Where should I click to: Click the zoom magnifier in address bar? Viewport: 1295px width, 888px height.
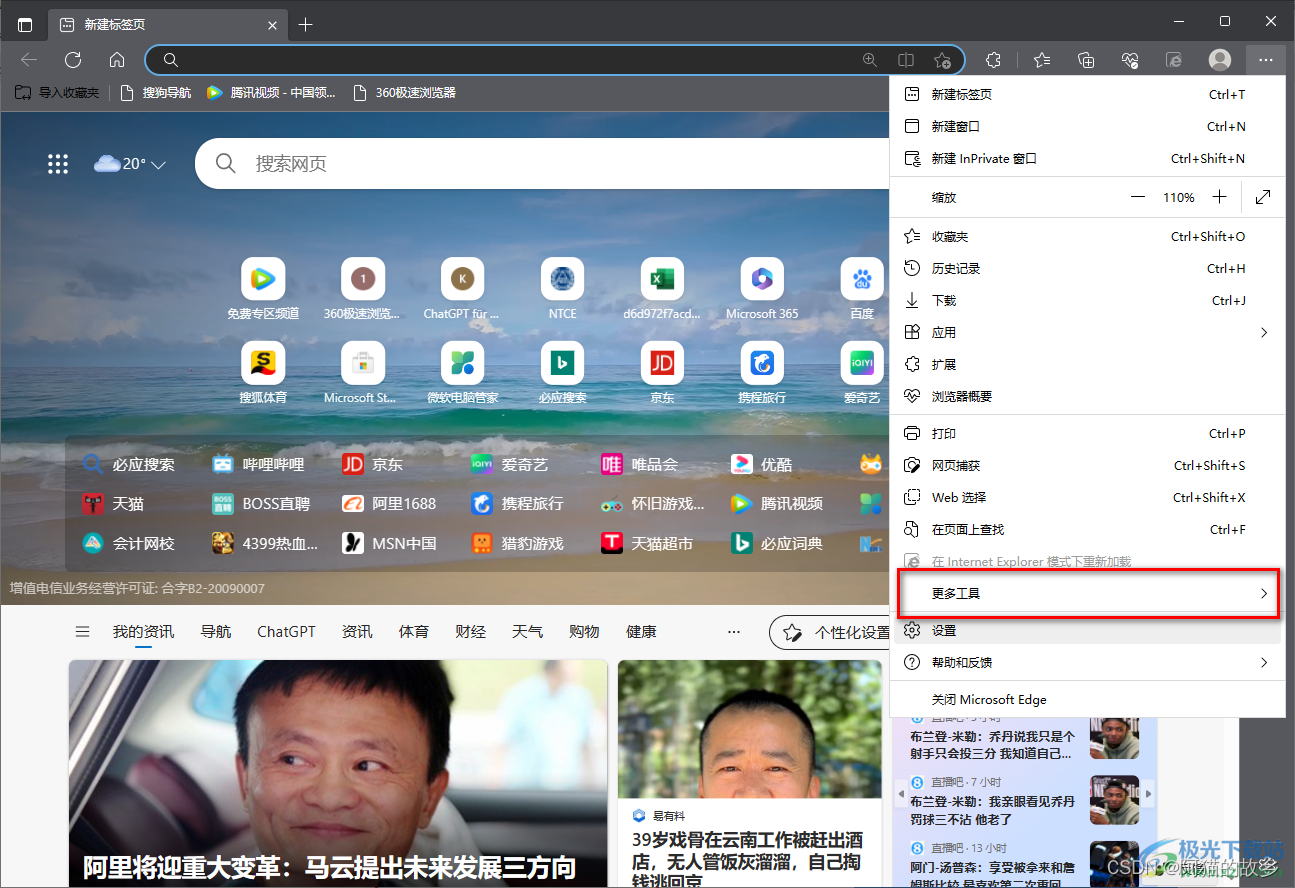click(x=870, y=60)
